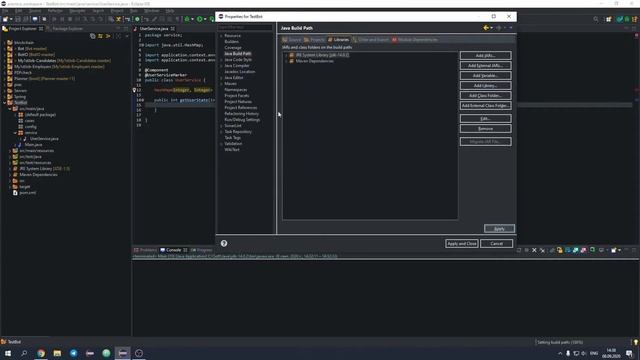Select the Project References property page
The height and width of the screenshot is (360, 640).
pos(241,108)
